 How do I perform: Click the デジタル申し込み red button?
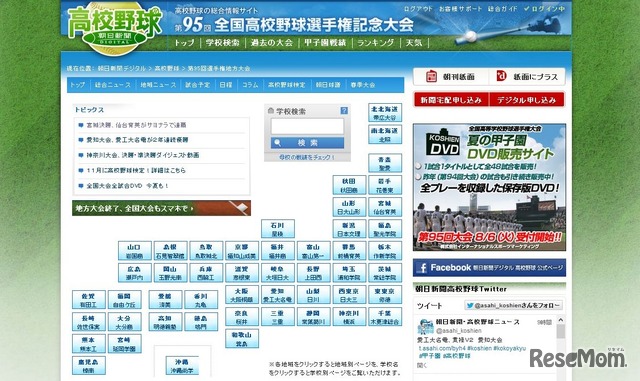[x=527, y=100]
